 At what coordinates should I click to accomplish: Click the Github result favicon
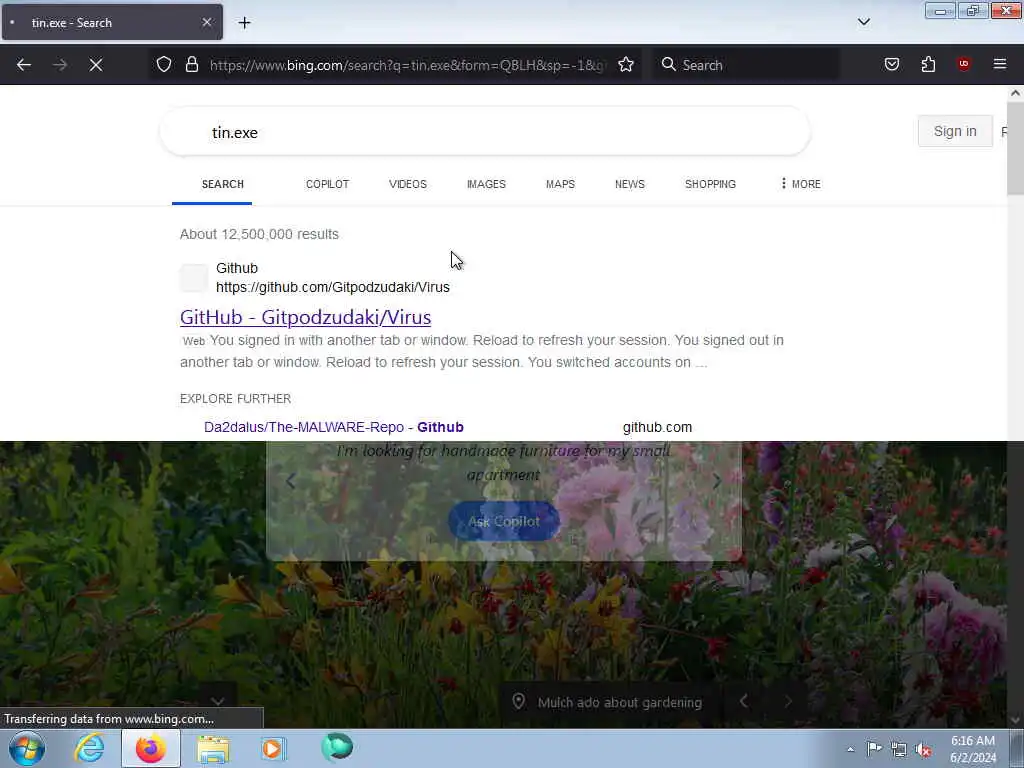click(193, 278)
